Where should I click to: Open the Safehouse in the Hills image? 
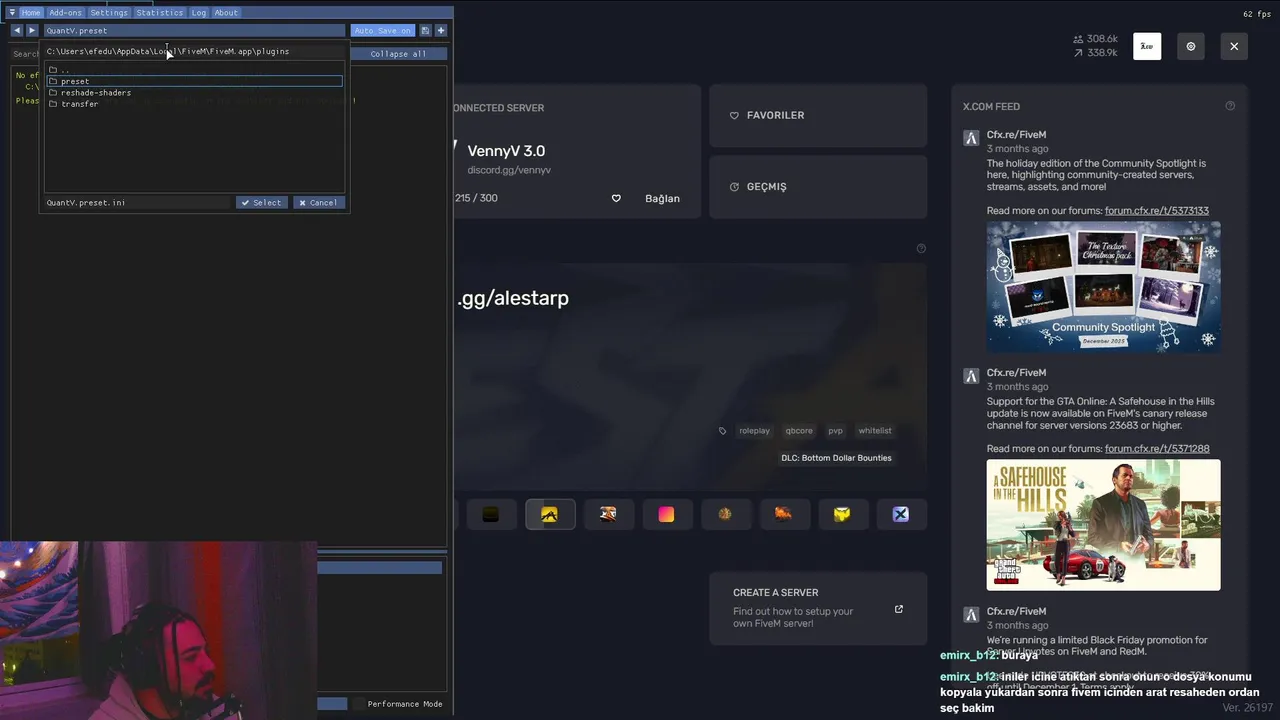pos(1104,525)
